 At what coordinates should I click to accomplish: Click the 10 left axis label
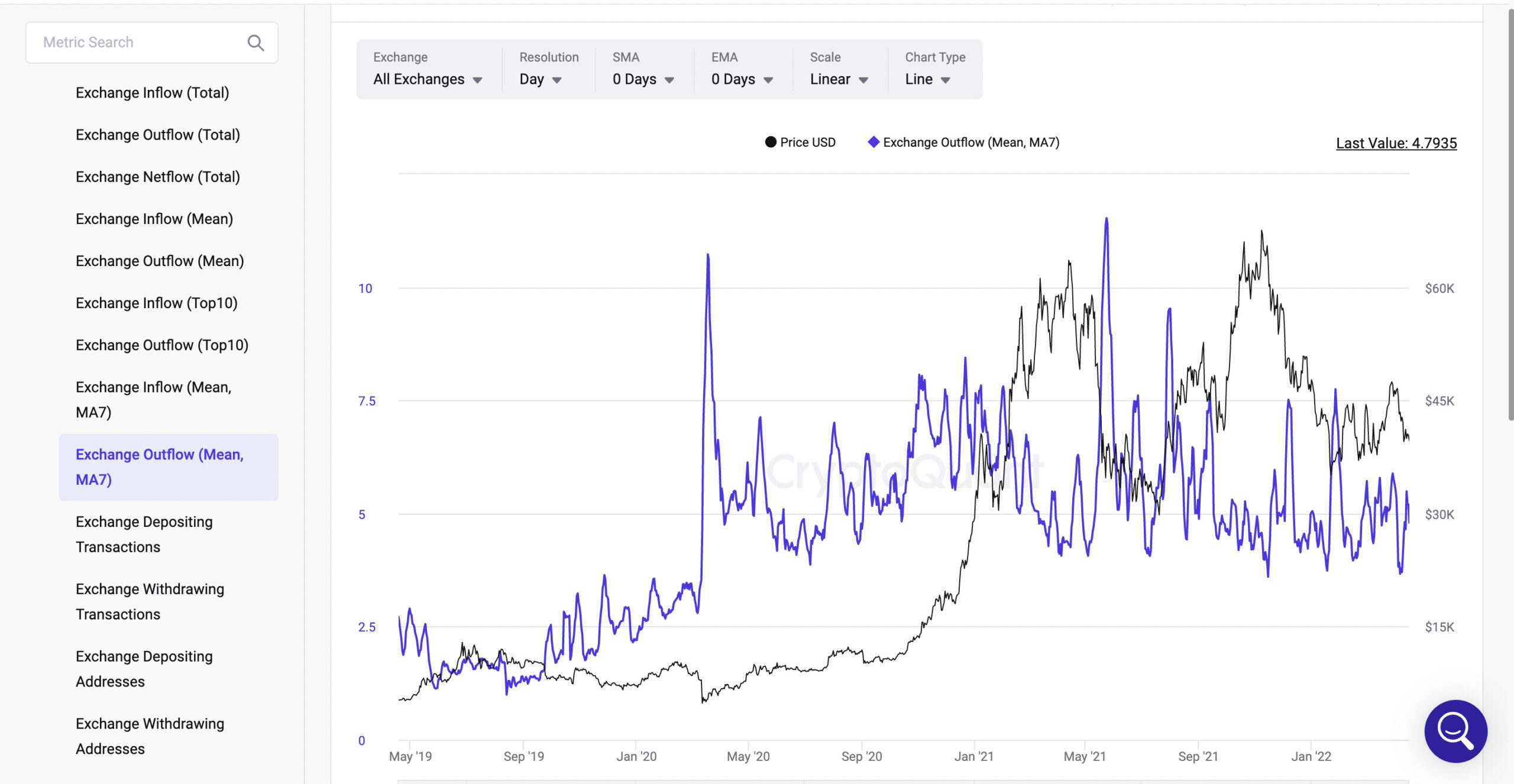pyautogui.click(x=365, y=289)
